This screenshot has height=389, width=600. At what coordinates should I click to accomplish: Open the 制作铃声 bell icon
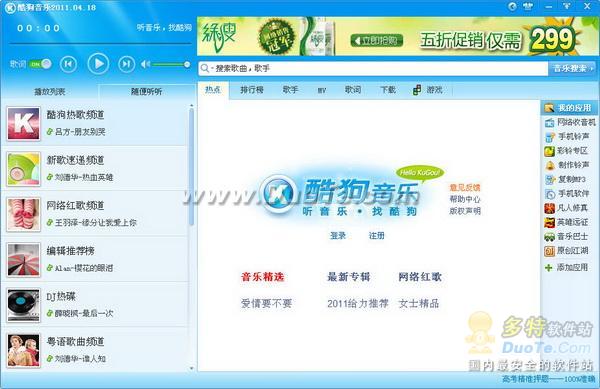[549, 165]
